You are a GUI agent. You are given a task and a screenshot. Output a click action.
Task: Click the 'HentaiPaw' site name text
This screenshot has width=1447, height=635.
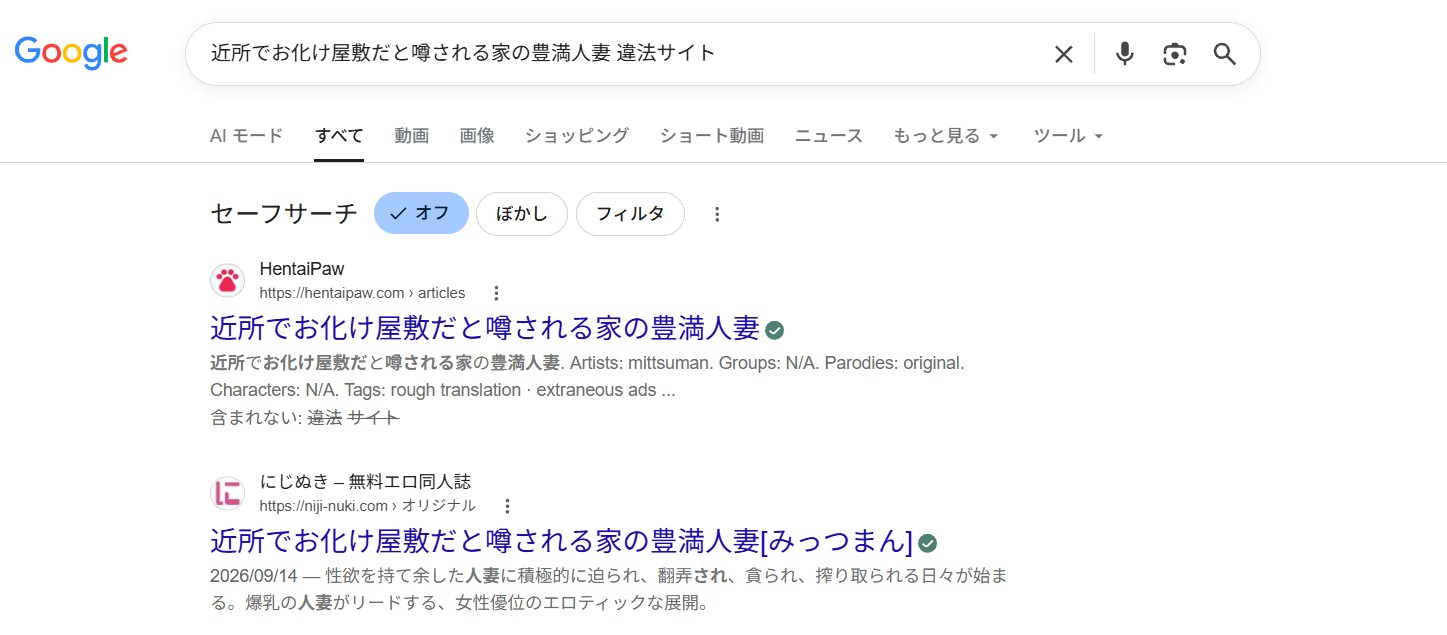point(302,269)
